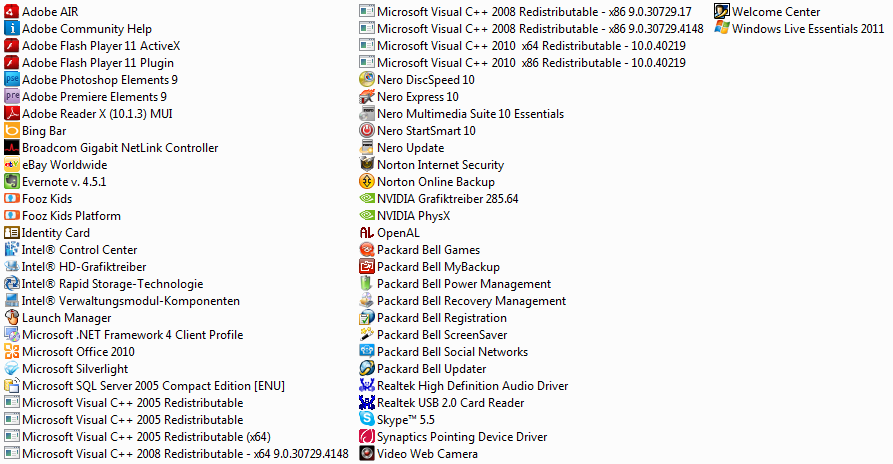
Task: Click the Identity Card icon
Action: coord(11,233)
